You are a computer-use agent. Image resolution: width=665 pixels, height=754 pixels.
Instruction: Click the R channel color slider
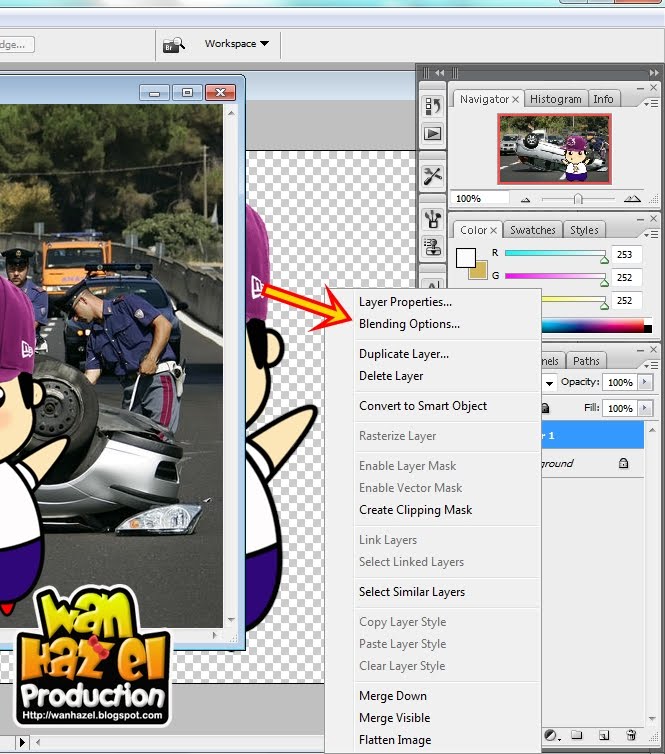pyautogui.click(x=555, y=253)
